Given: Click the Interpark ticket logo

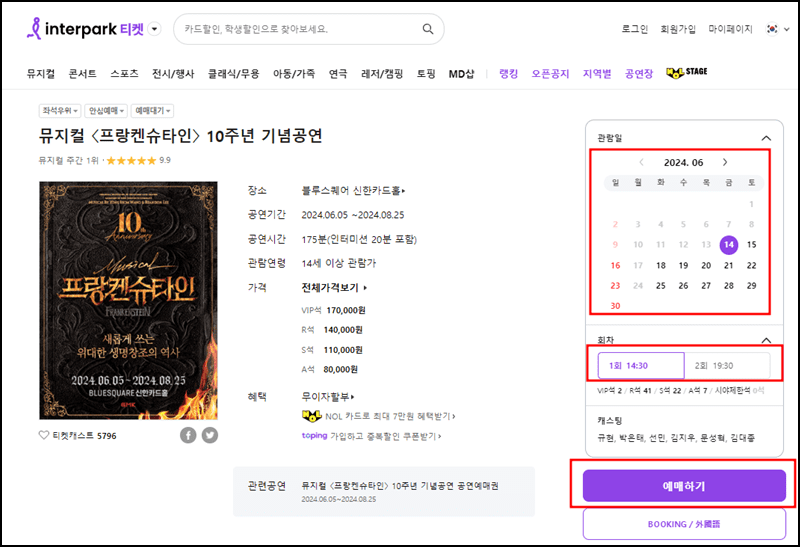Looking at the screenshot, I should pyautogui.click(x=85, y=29).
